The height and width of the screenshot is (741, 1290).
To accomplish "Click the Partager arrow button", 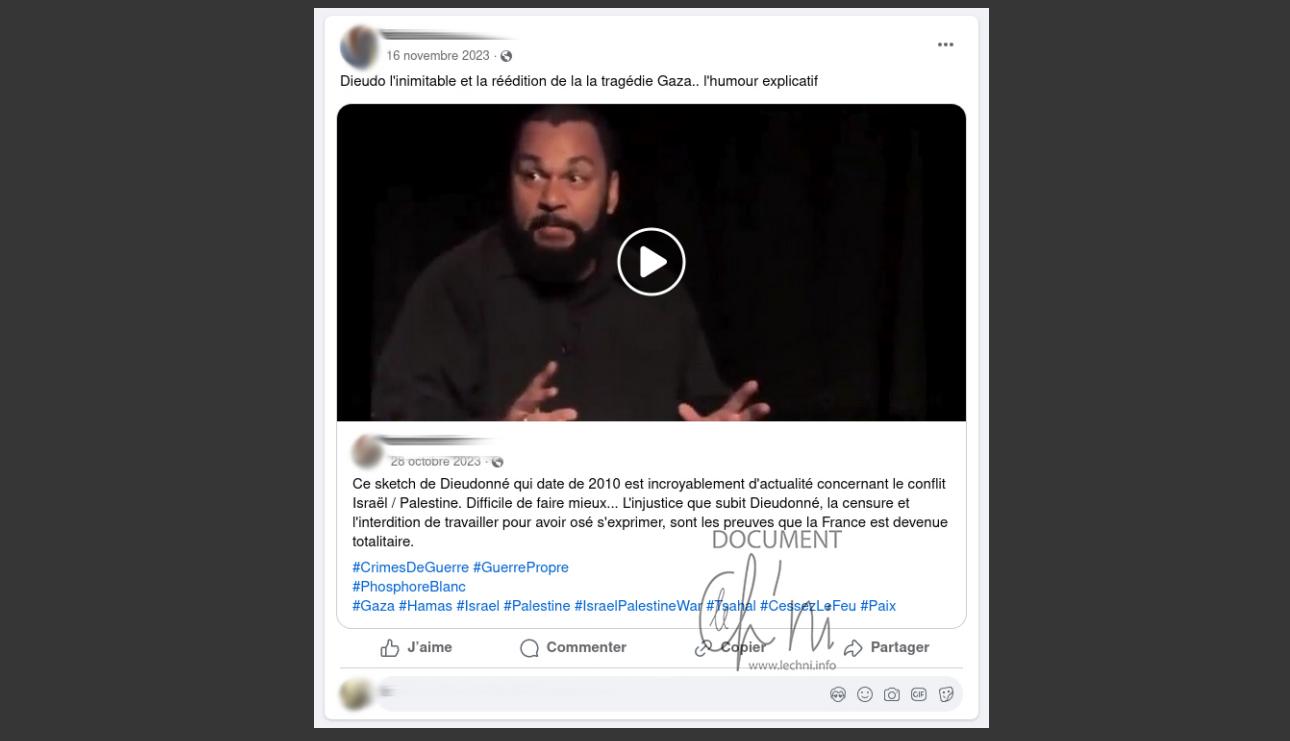I will click(x=886, y=648).
